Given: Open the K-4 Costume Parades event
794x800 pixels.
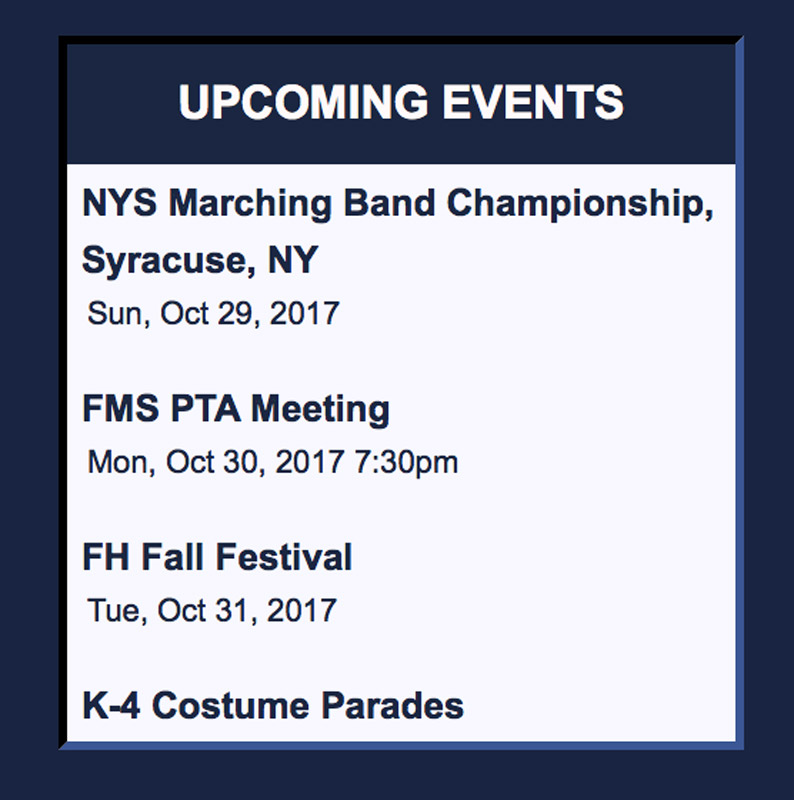Looking at the screenshot, I should pos(273,706).
